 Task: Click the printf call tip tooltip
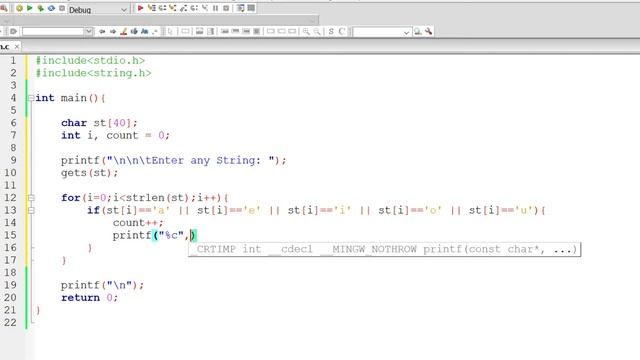coord(384,249)
